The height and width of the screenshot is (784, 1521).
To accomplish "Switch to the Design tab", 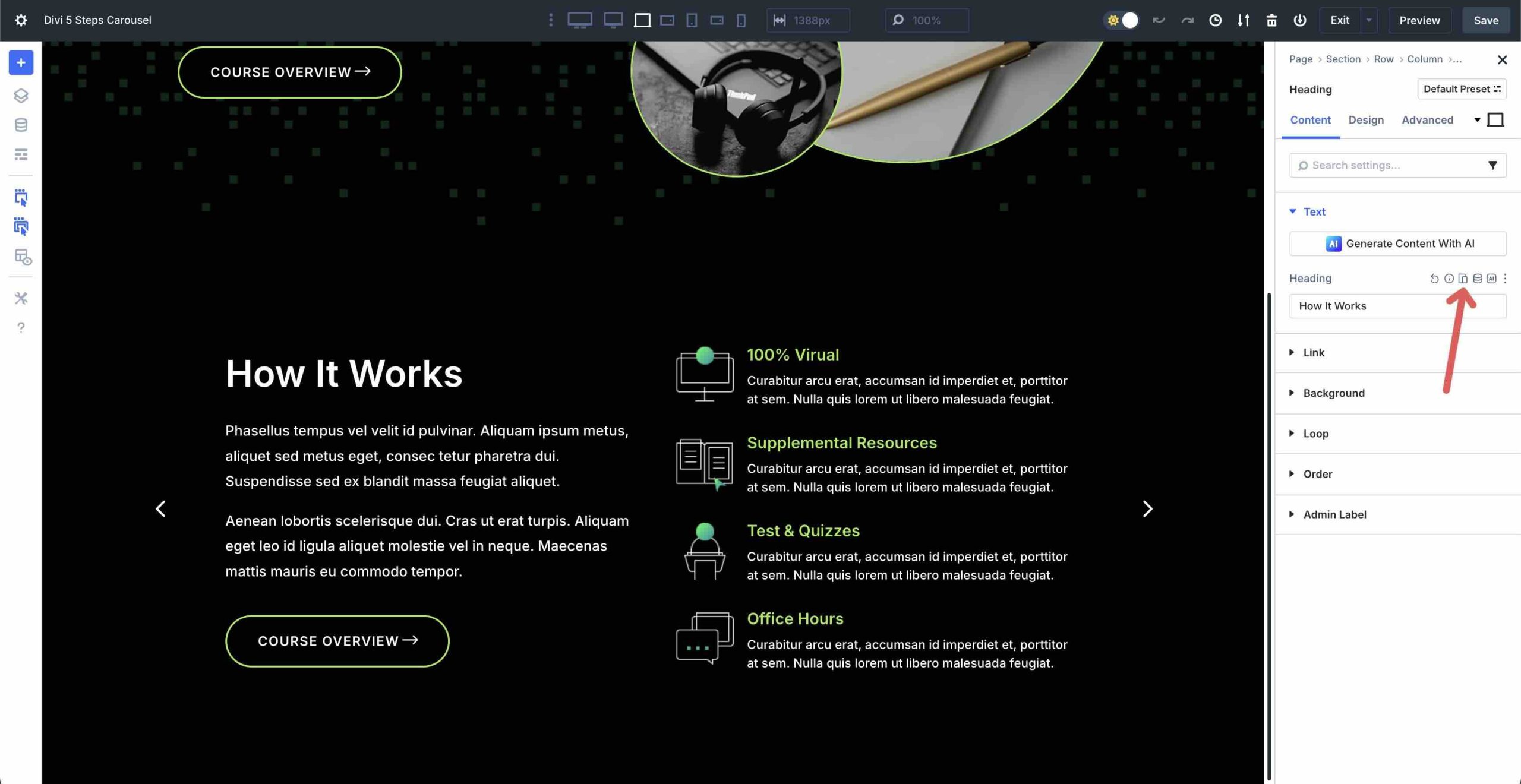I will pyautogui.click(x=1366, y=120).
